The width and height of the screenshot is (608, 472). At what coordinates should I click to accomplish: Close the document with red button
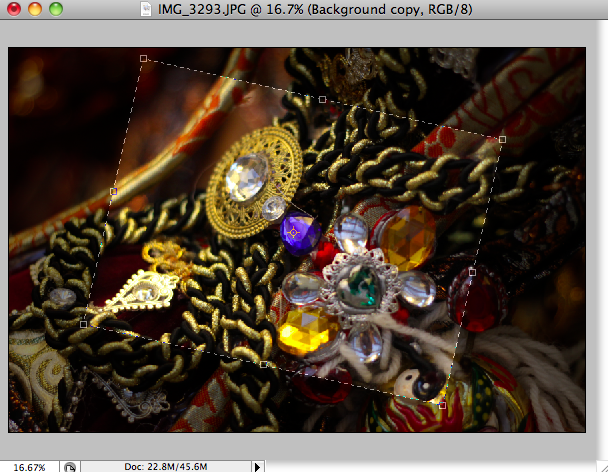pos(14,9)
